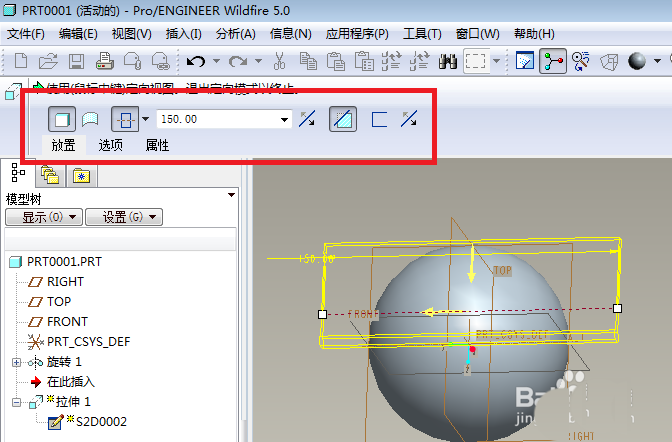Click the thicken sketch icon
The image size is (672, 442).
[379, 119]
